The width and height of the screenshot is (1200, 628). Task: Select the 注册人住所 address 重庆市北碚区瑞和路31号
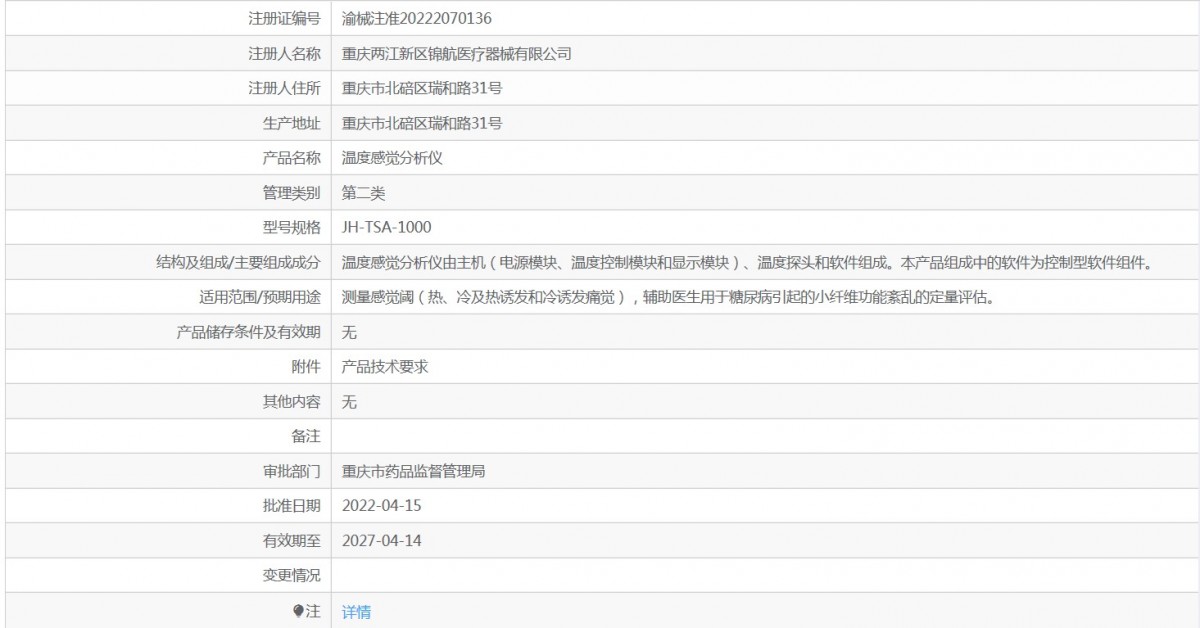(x=422, y=88)
